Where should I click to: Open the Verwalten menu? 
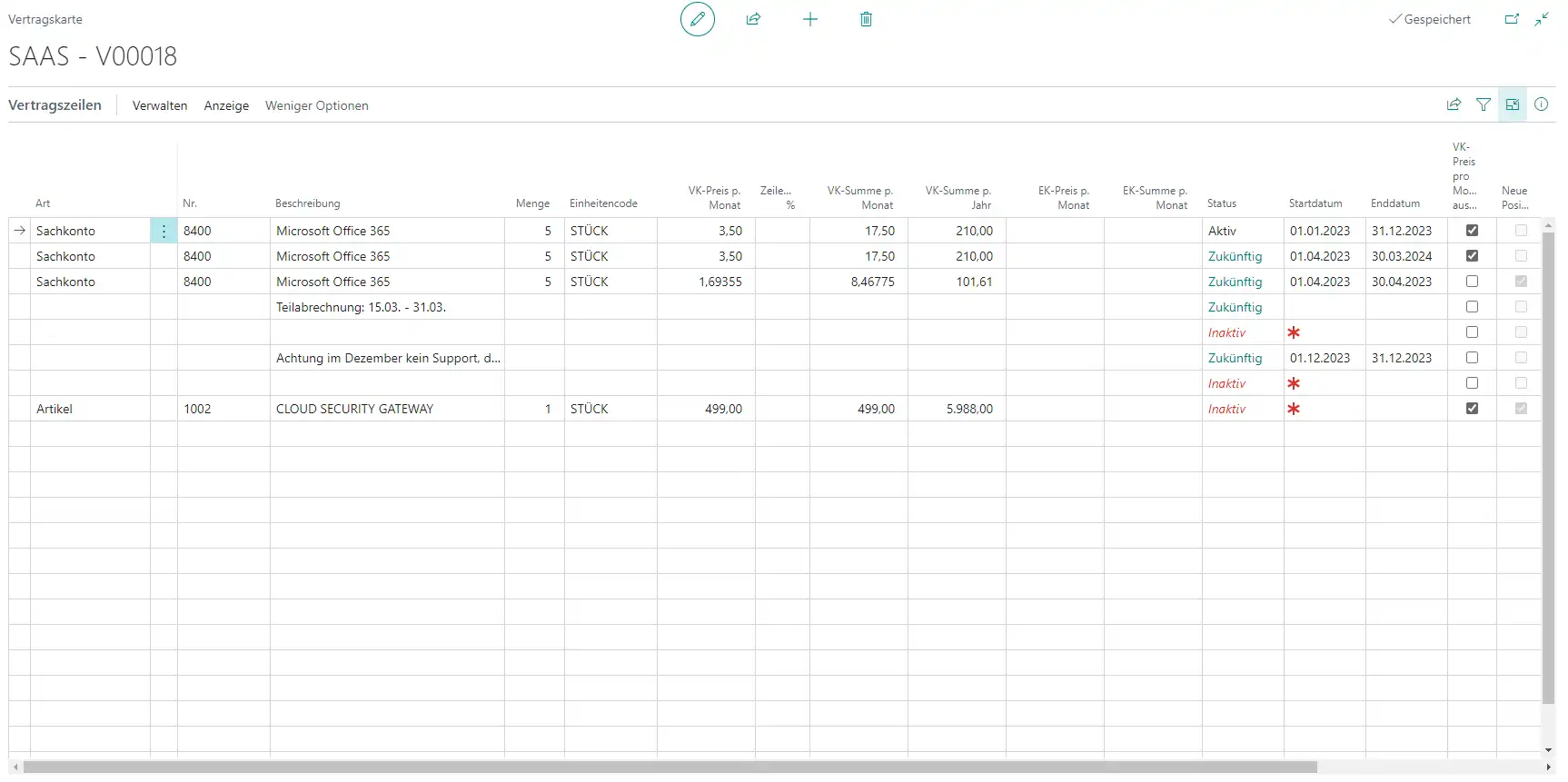(160, 105)
